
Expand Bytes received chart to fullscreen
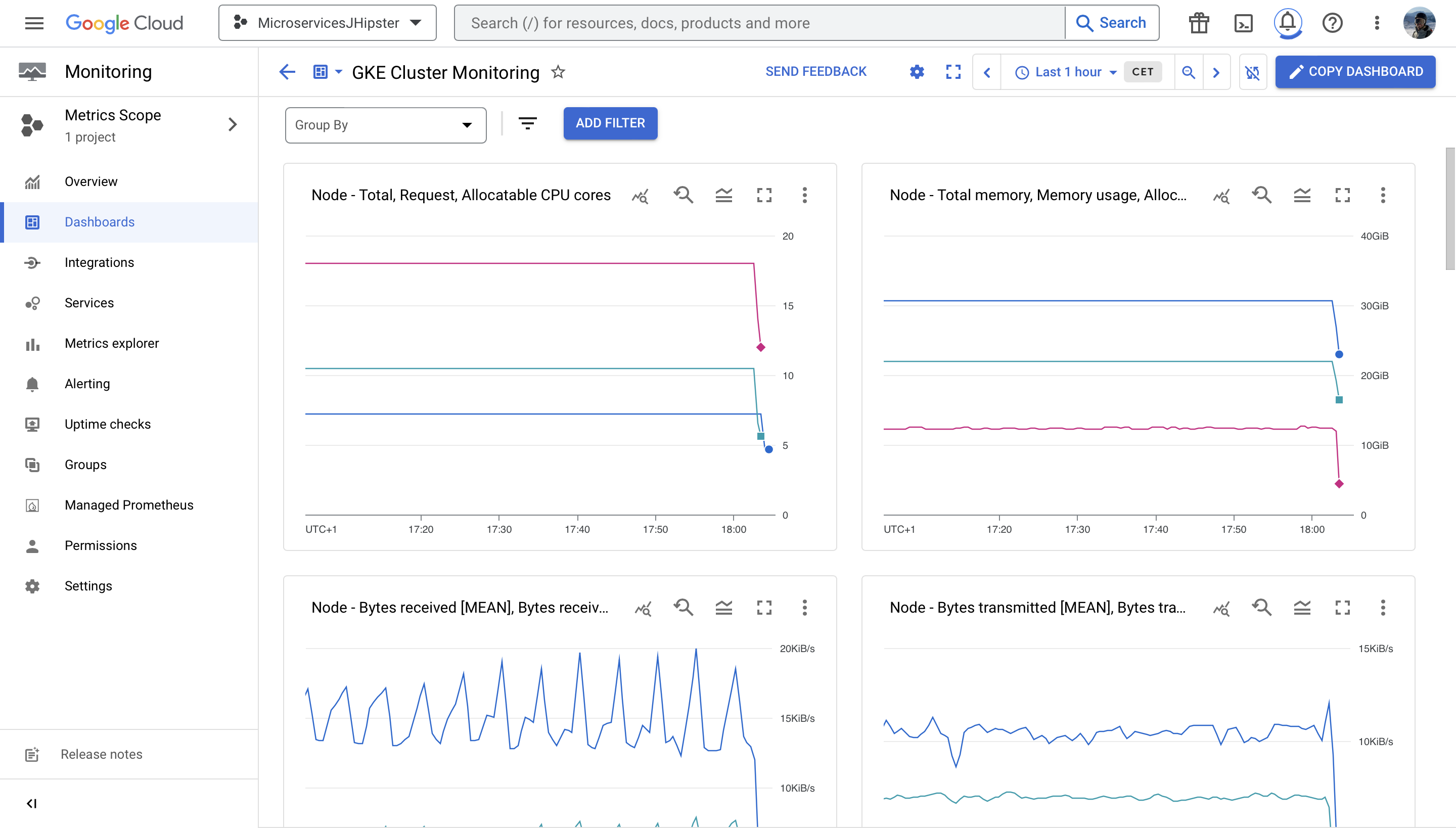(x=764, y=608)
